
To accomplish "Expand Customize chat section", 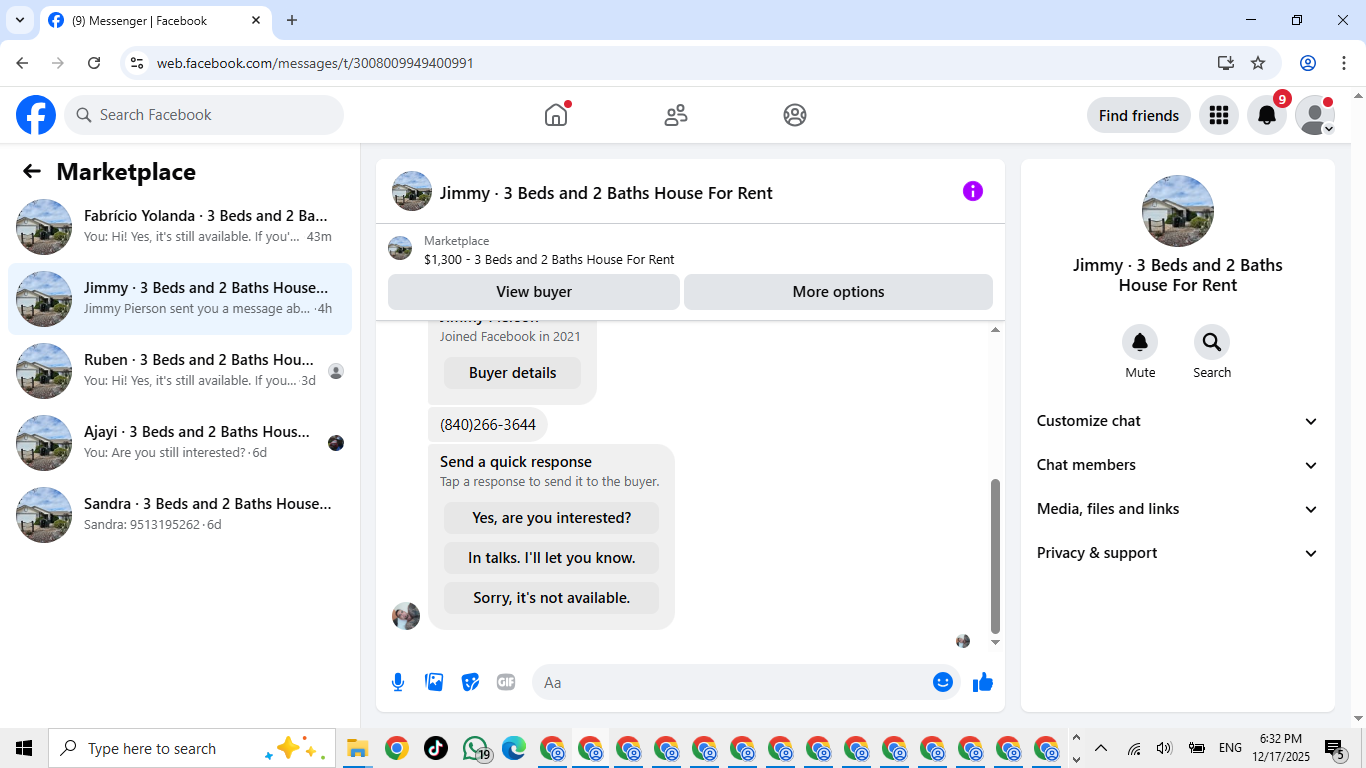I will pos(1178,421).
